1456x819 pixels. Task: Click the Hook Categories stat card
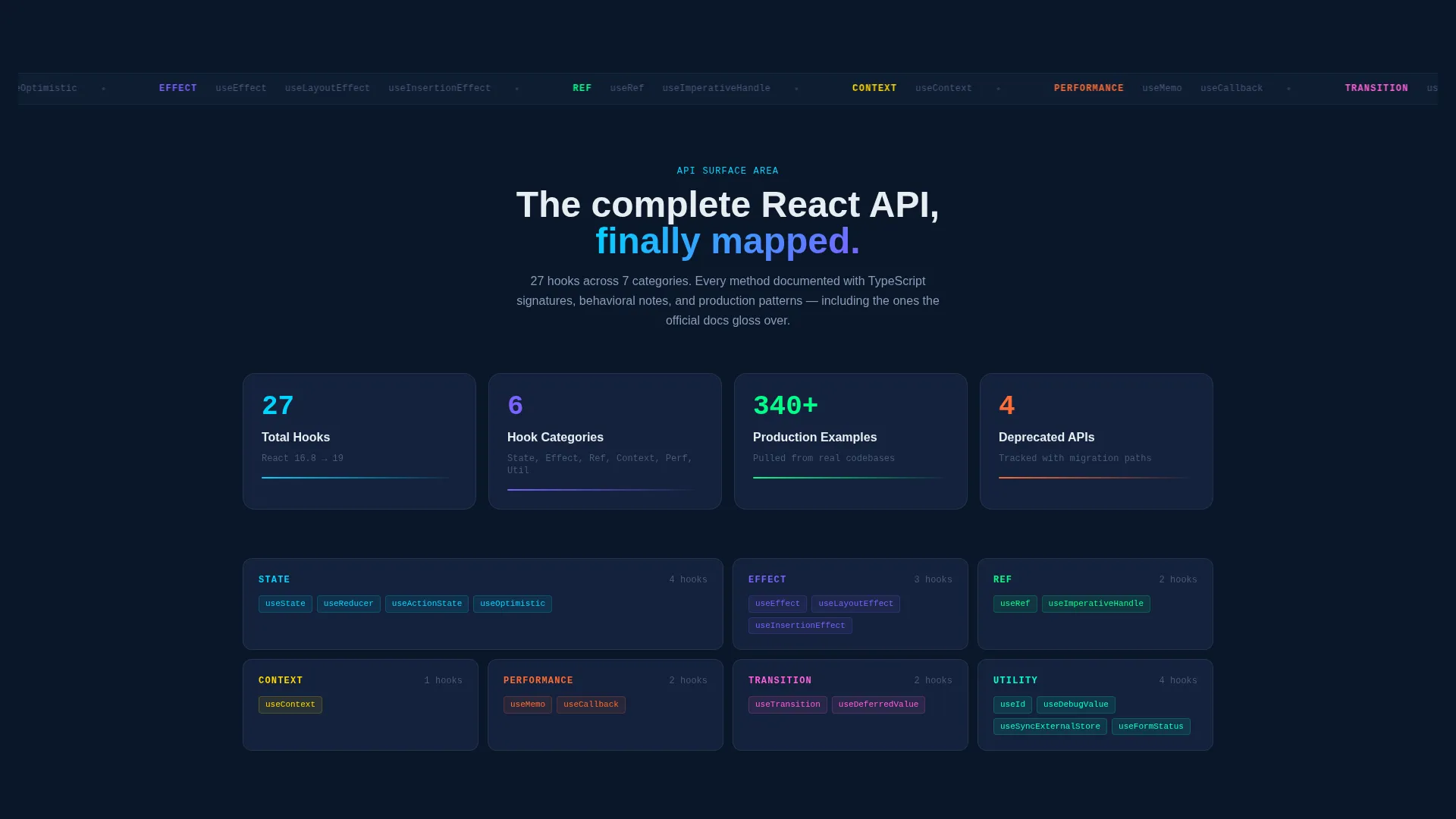tap(605, 441)
